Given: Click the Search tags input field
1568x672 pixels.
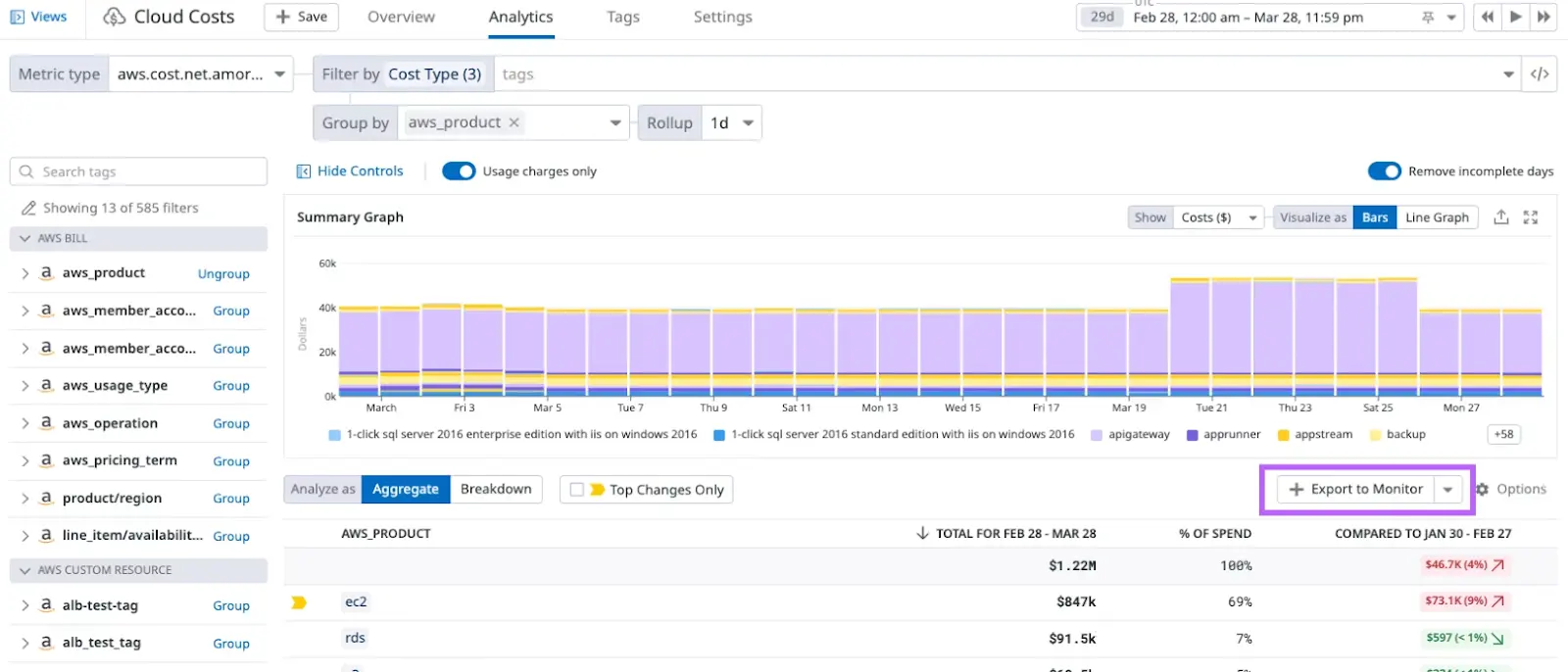Looking at the screenshot, I should (138, 171).
